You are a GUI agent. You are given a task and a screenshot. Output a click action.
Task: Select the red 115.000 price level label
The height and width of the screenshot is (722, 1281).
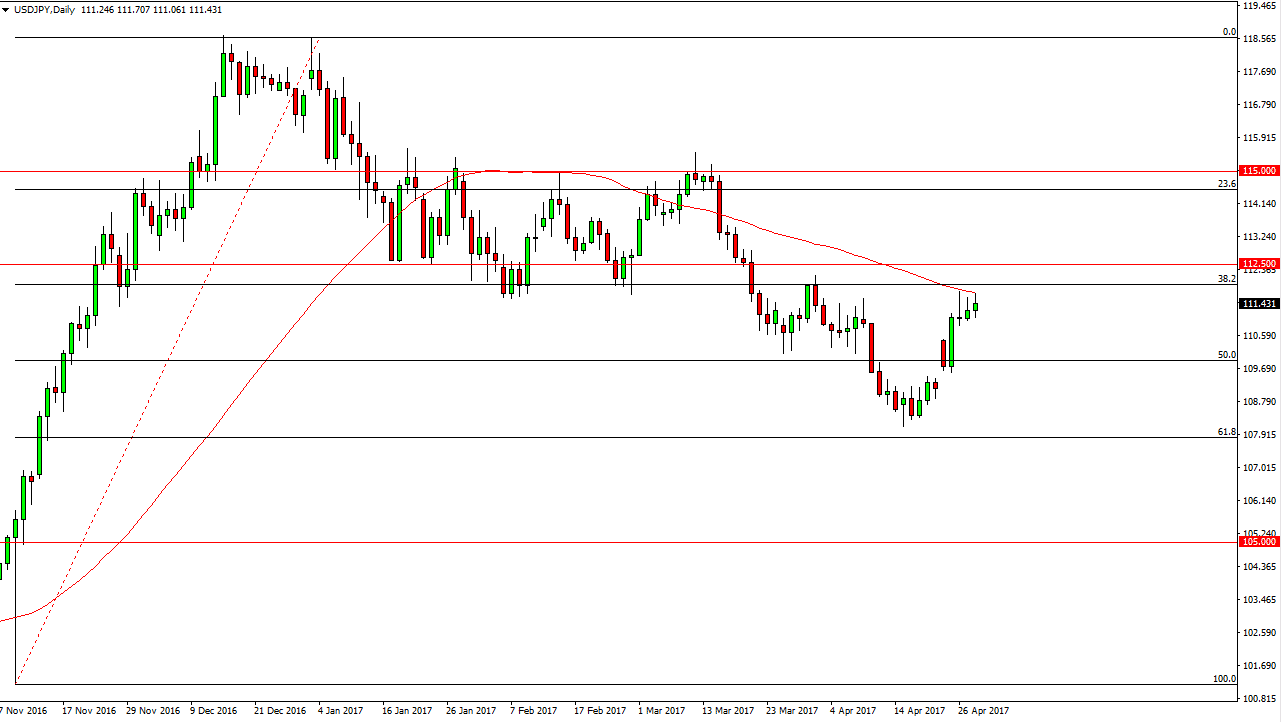[x=1259, y=171]
